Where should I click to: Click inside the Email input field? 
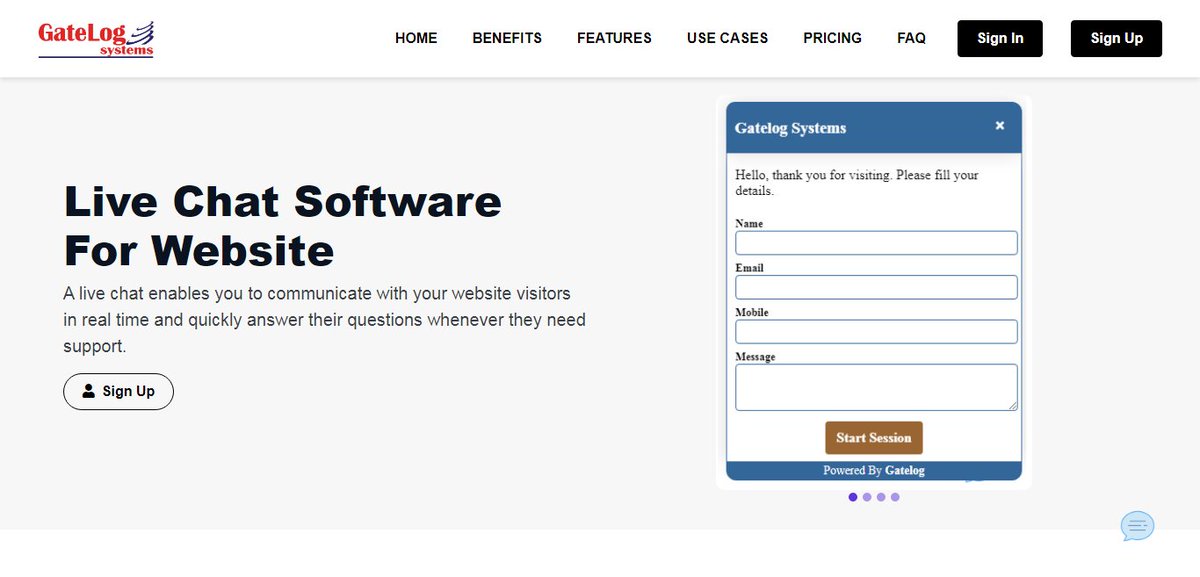pos(875,287)
